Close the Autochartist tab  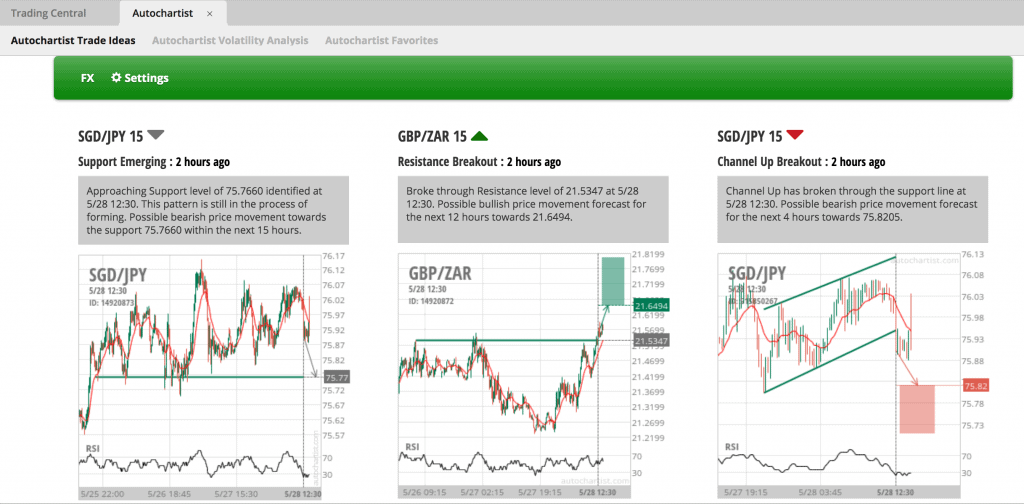tap(209, 14)
